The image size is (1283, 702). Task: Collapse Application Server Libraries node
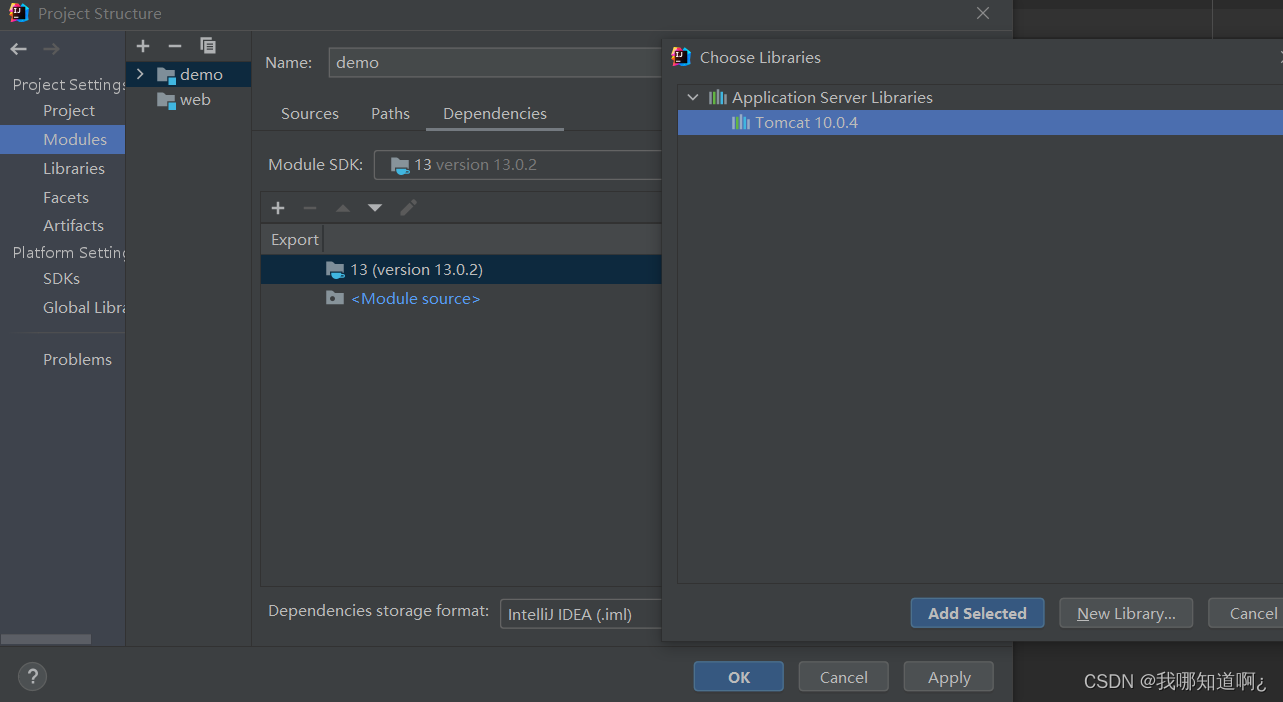coord(693,97)
